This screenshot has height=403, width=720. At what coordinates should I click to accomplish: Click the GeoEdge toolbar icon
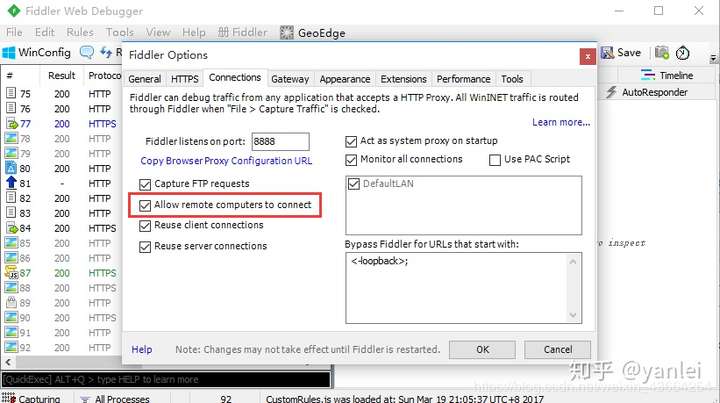coord(287,33)
